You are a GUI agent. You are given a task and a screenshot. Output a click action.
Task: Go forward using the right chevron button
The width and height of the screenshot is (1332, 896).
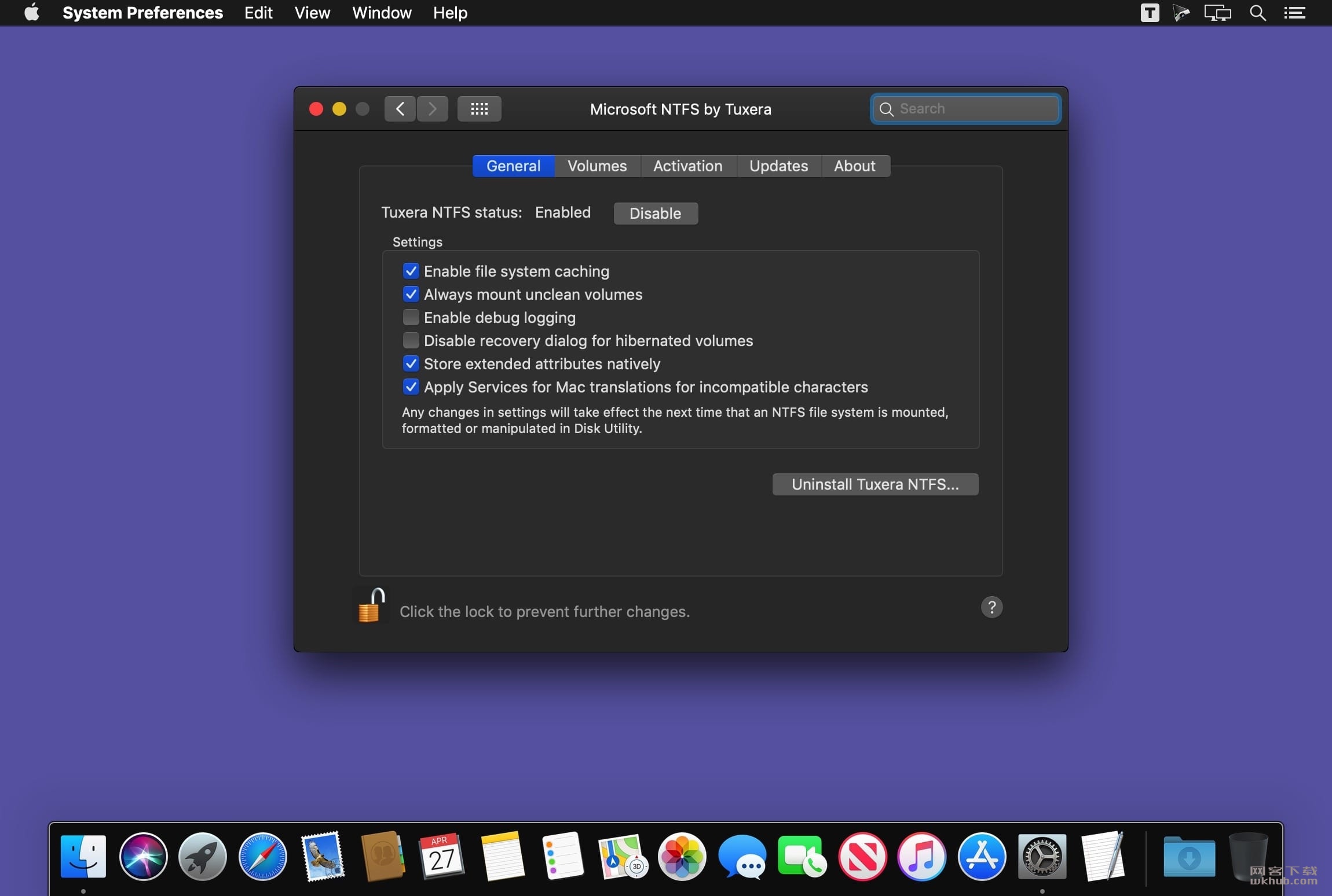coord(432,109)
